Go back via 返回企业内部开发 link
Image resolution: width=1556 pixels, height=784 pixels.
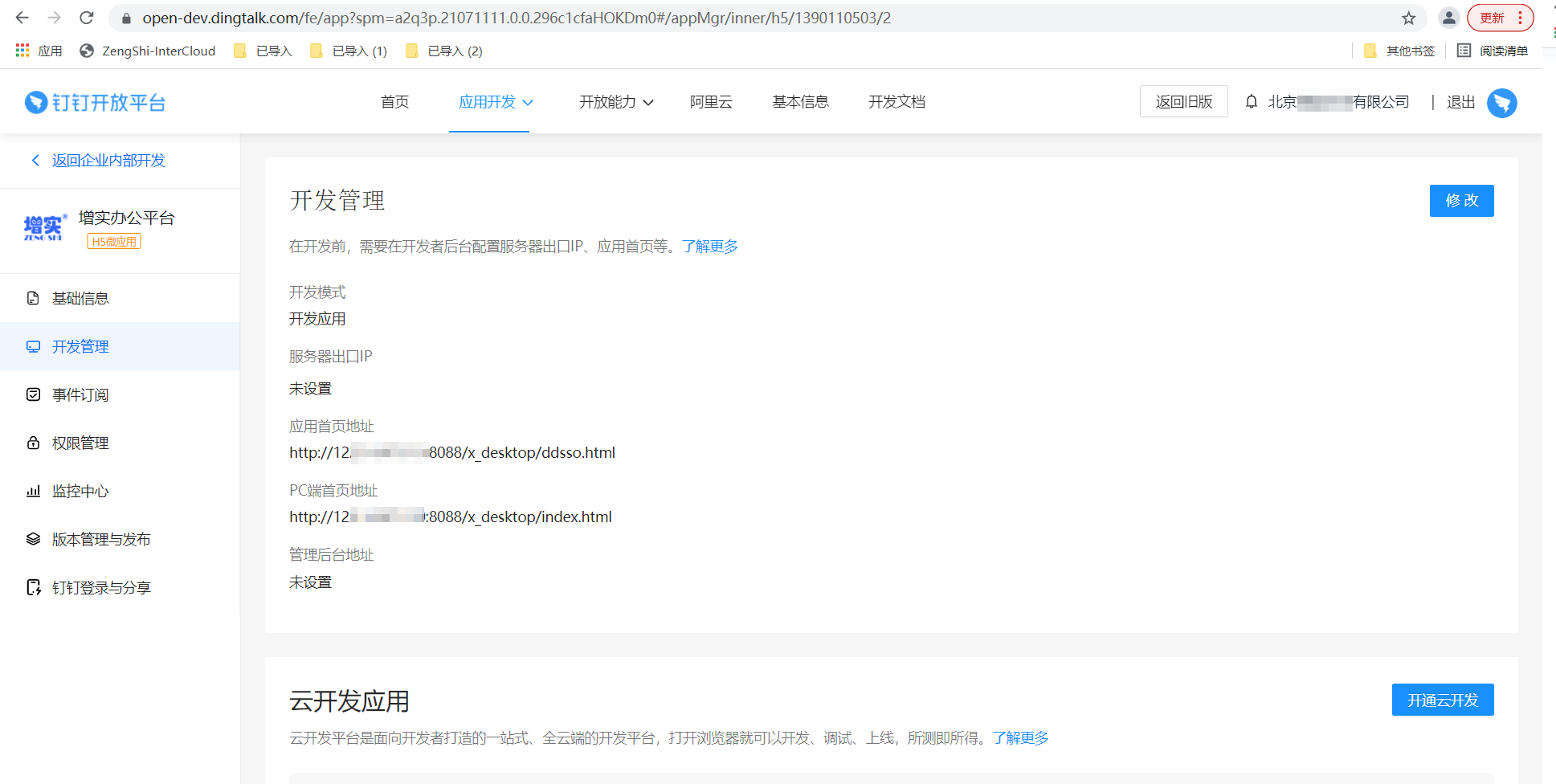(108, 161)
